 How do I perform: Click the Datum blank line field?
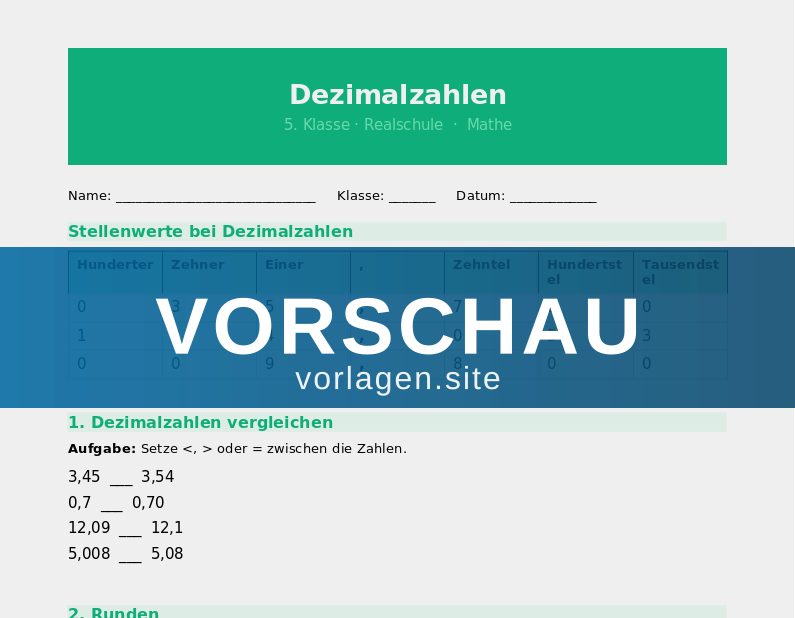(553, 197)
